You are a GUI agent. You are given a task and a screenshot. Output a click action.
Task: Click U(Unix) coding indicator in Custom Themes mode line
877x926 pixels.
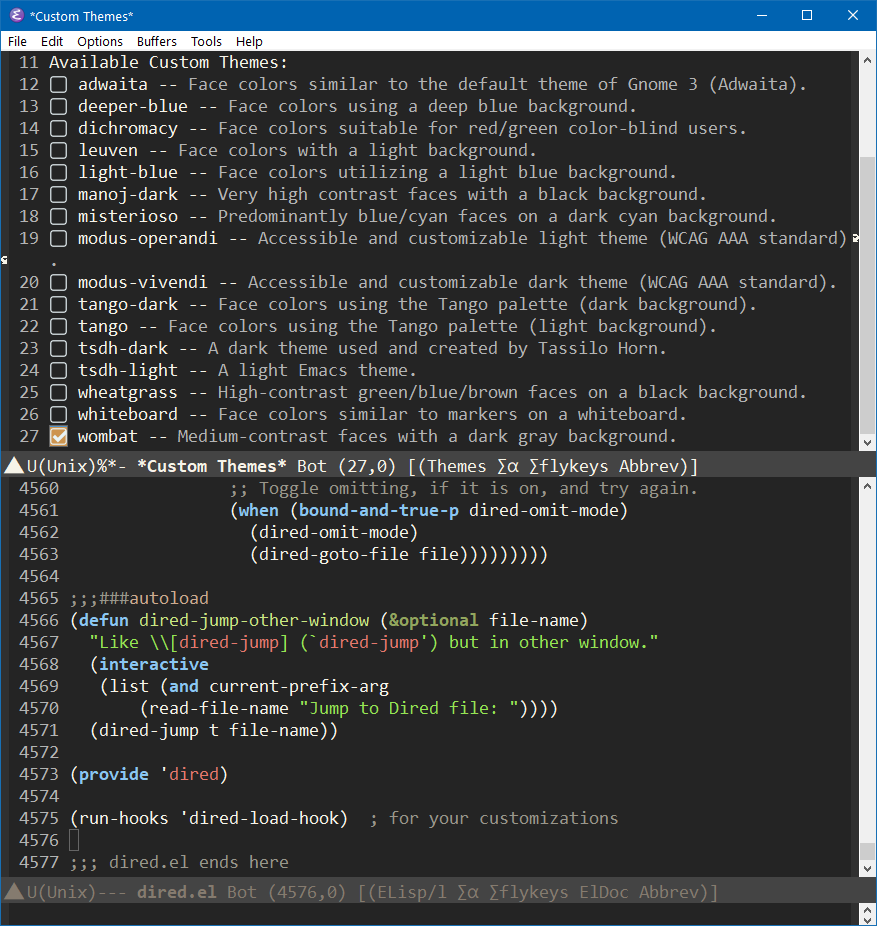pyautogui.click(x=61, y=467)
